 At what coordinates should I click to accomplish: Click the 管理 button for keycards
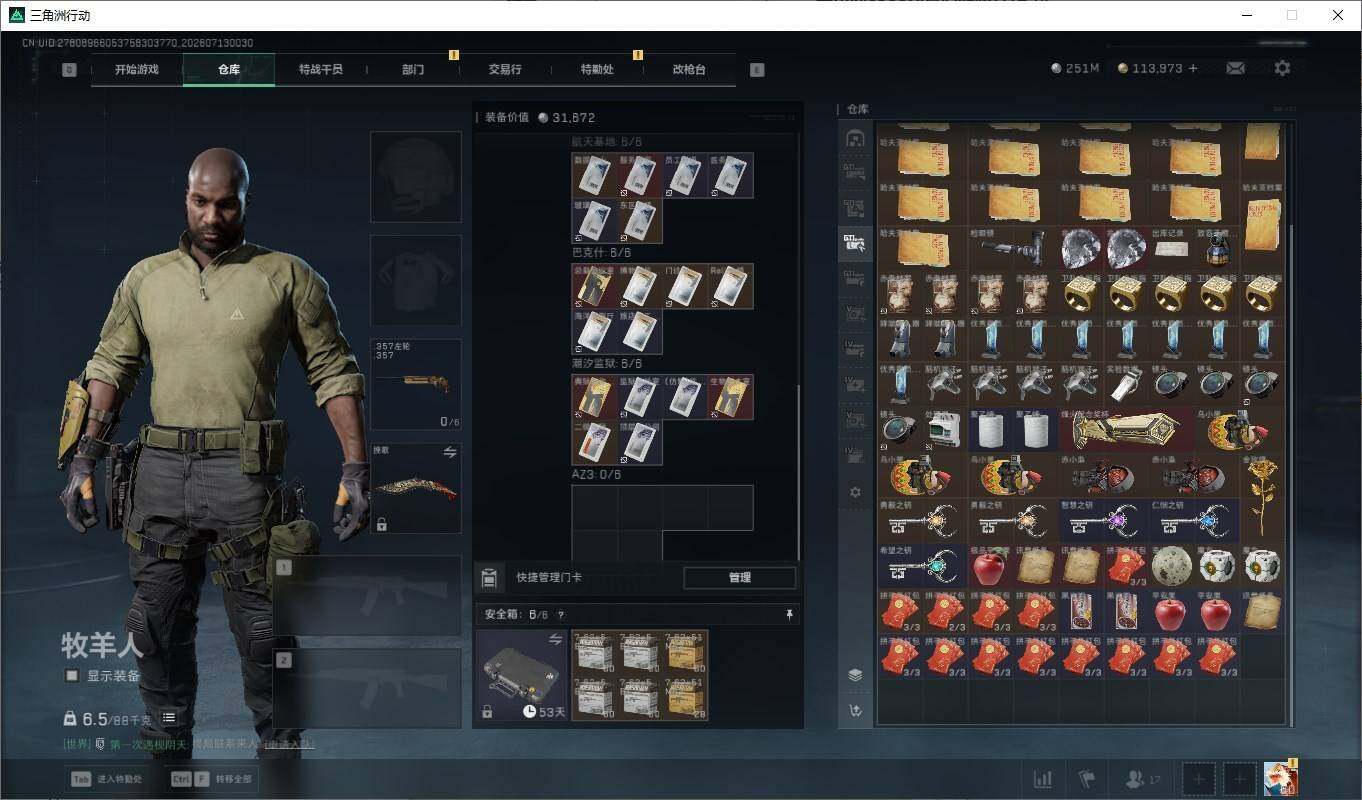pyautogui.click(x=740, y=577)
